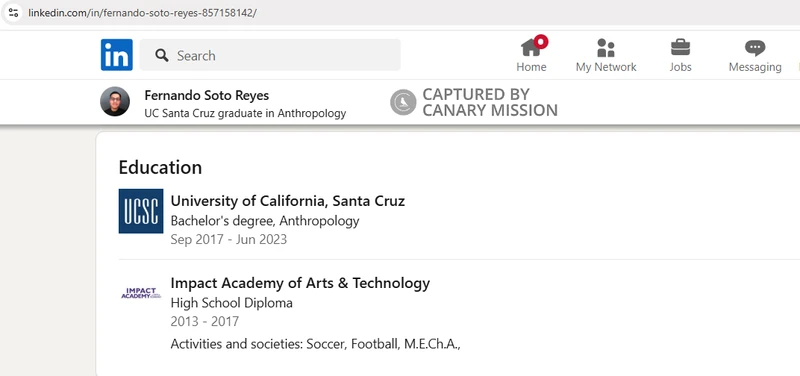Click the LinkedIn logo icon

(x=116, y=55)
